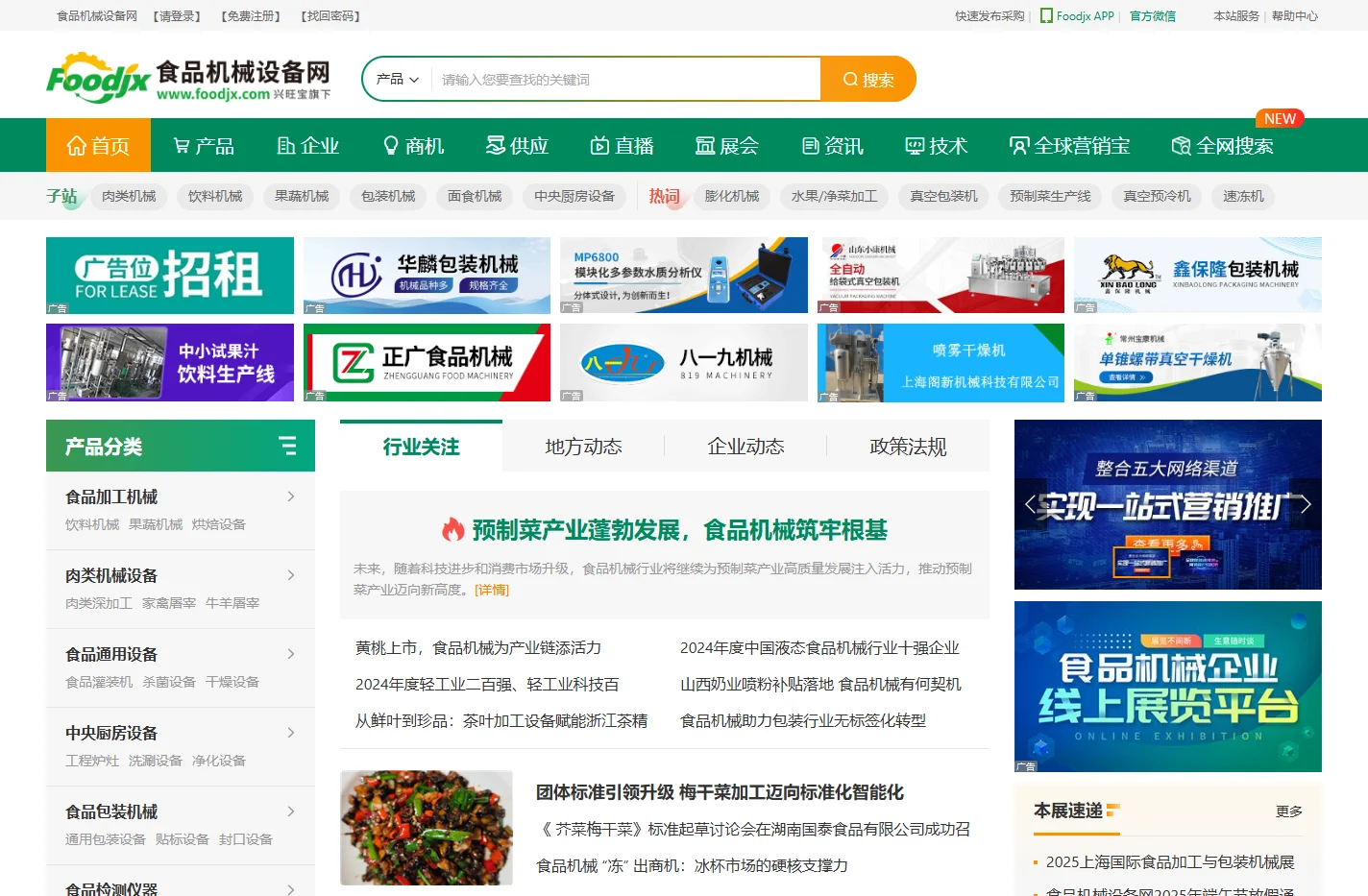1368x896 pixels.
Task: Click the 快速发布采购 link
Action: (989, 16)
